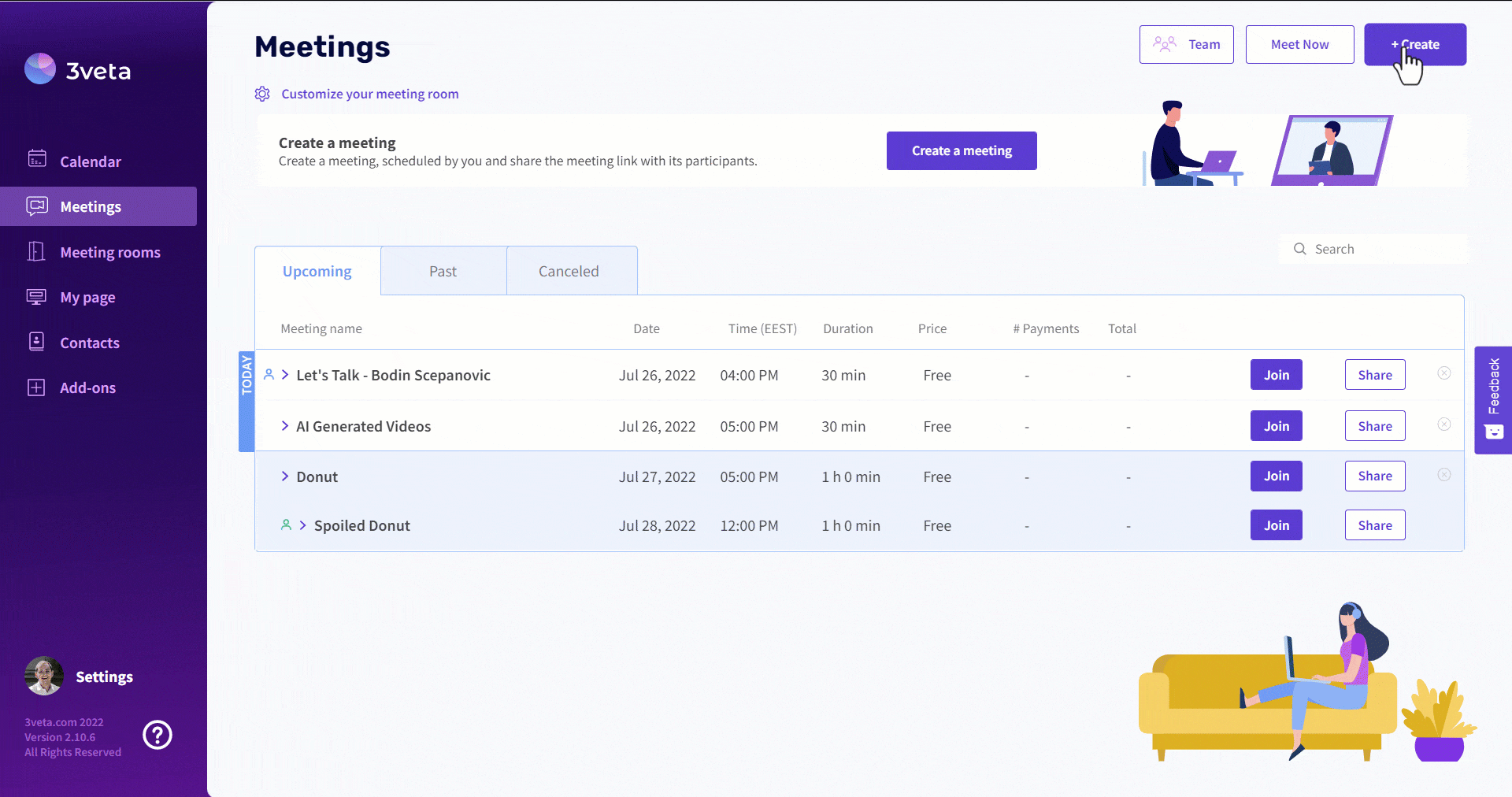The height and width of the screenshot is (797, 1512).
Task: Click participant icon beside Let's Talk
Action: tap(269, 374)
